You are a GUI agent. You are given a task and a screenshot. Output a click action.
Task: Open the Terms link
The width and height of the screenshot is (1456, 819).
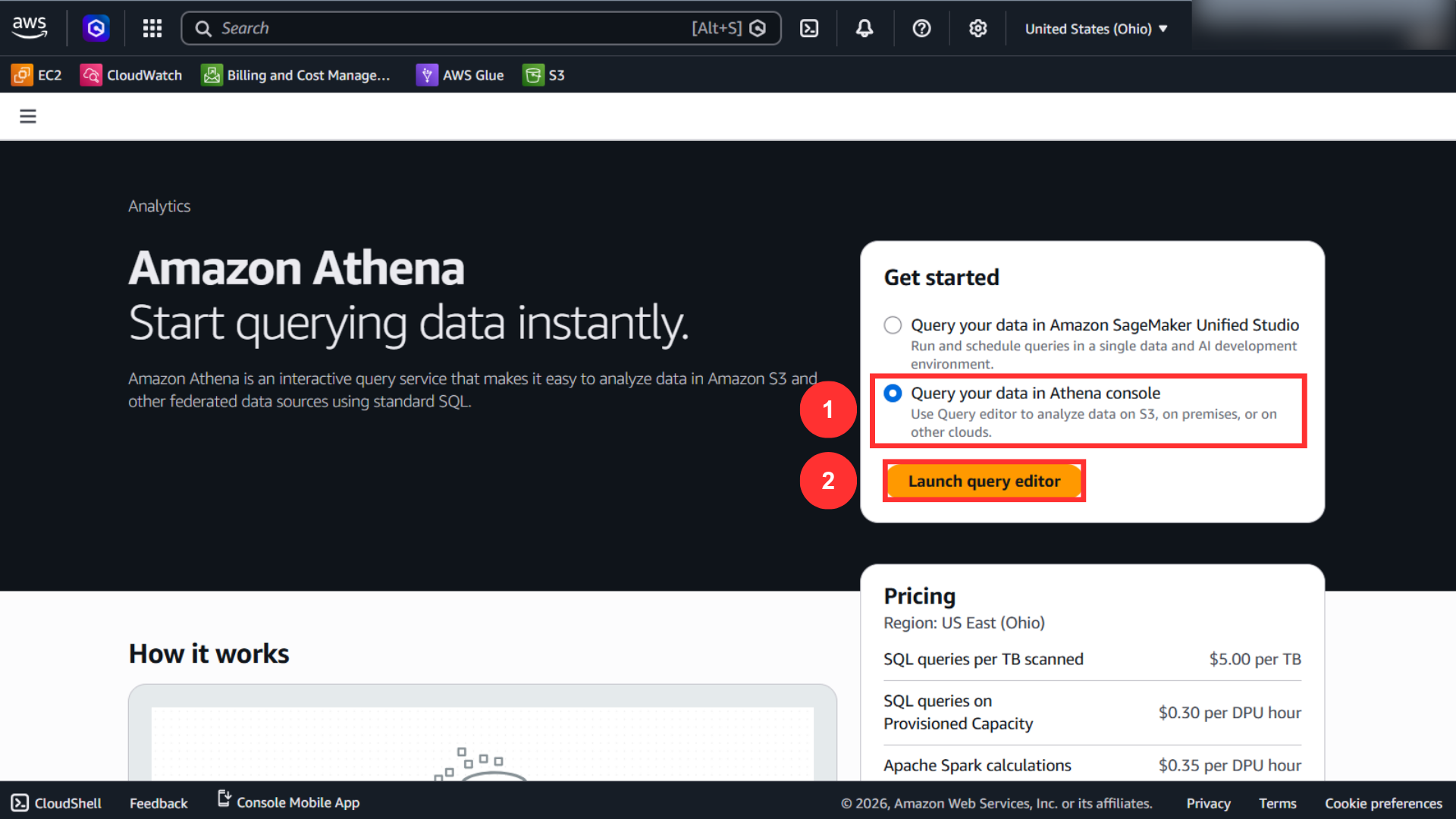pos(1278,803)
